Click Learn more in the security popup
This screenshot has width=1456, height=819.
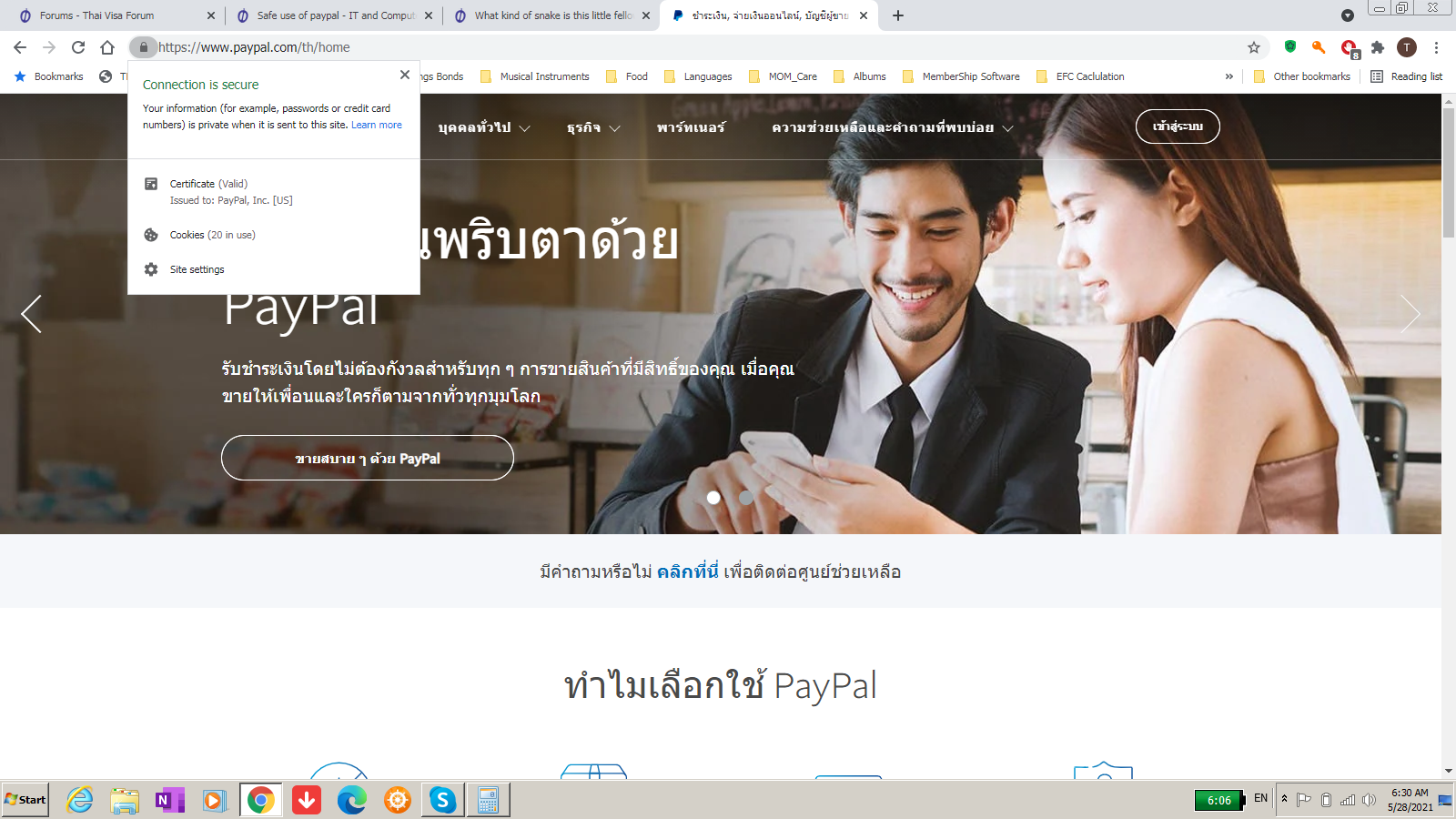pos(377,125)
